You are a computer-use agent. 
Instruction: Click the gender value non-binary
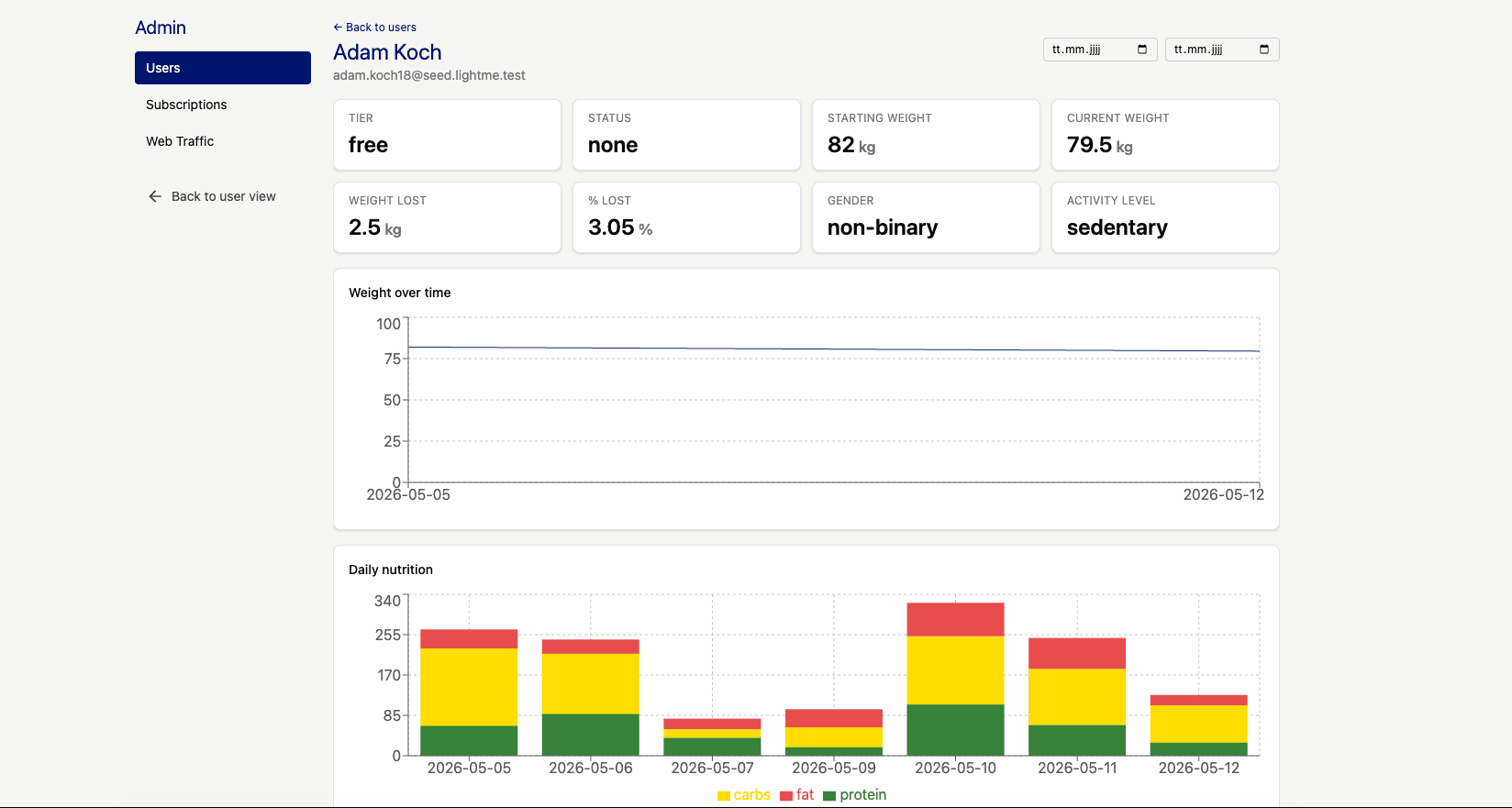coord(883,227)
